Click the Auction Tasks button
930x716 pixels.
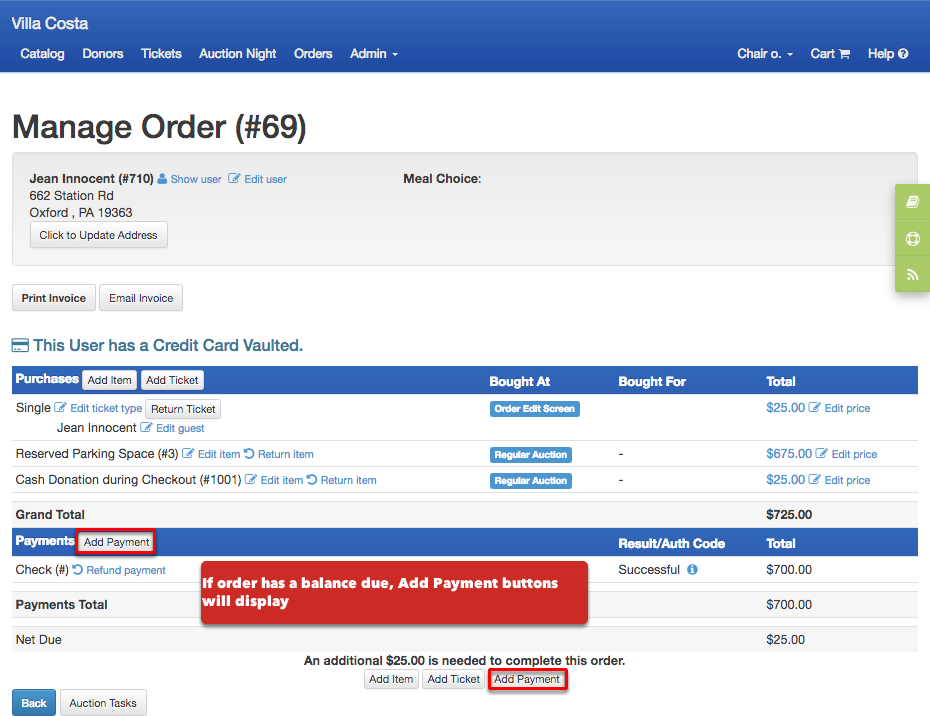[103, 703]
